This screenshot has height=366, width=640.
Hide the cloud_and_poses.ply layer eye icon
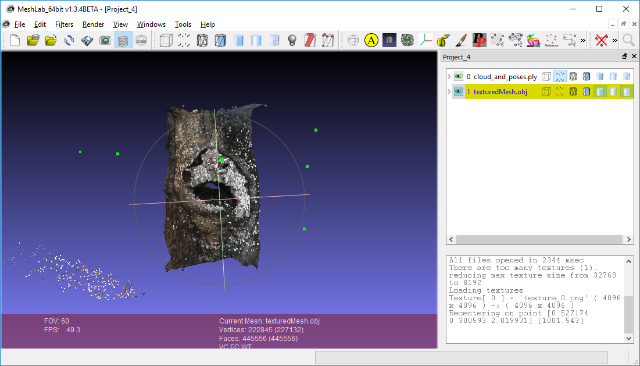coord(459,76)
